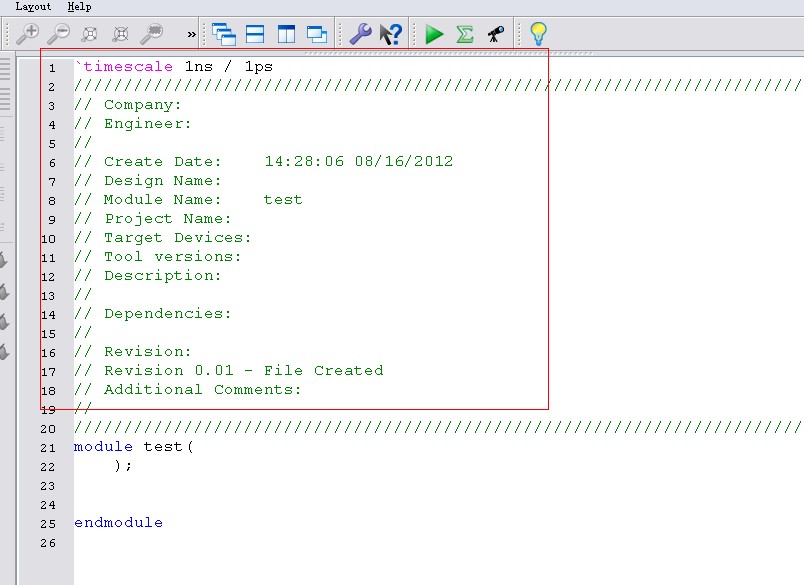This screenshot has width=804, height=585.
Task: Cascade the open windows
Action: 224,34
